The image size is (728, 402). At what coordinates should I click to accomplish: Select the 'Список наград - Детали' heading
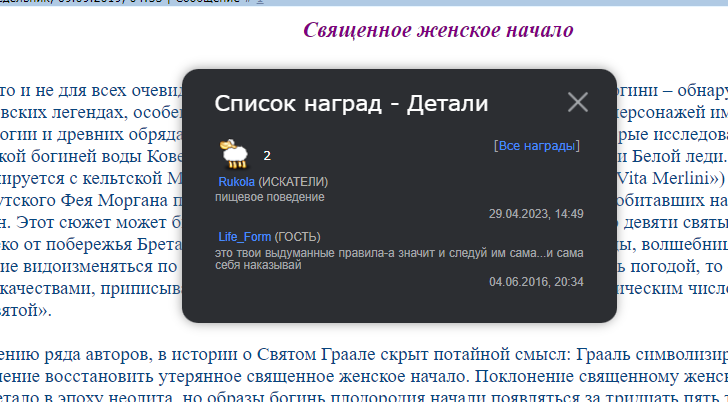click(x=351, y=104)
